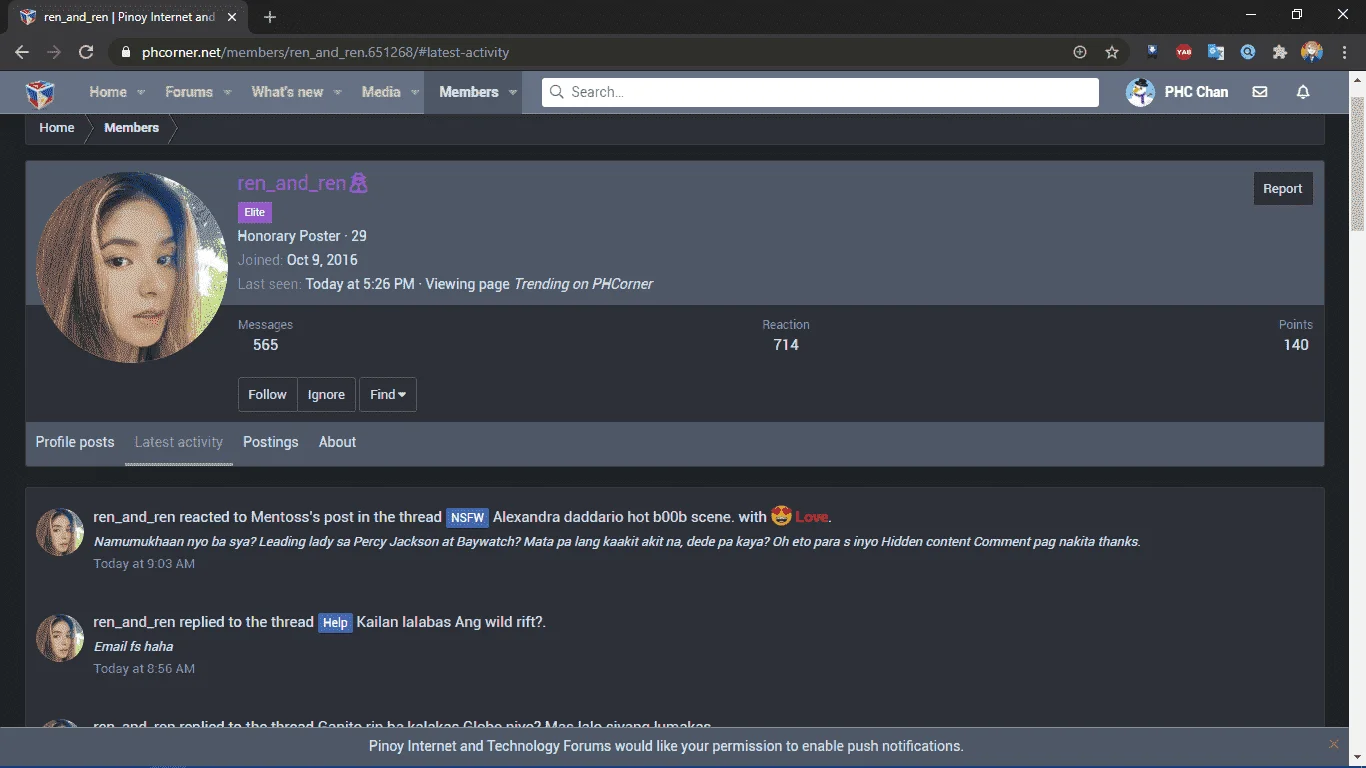Open Forums in the navigation bar
Viewport: 1366px width, 768px height.
(x=189, y=92)
